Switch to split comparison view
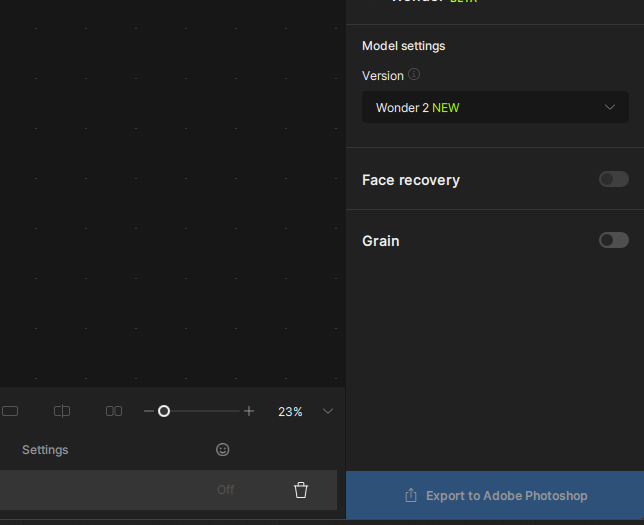The image size is (644, 525). click(x=62, y=411)
